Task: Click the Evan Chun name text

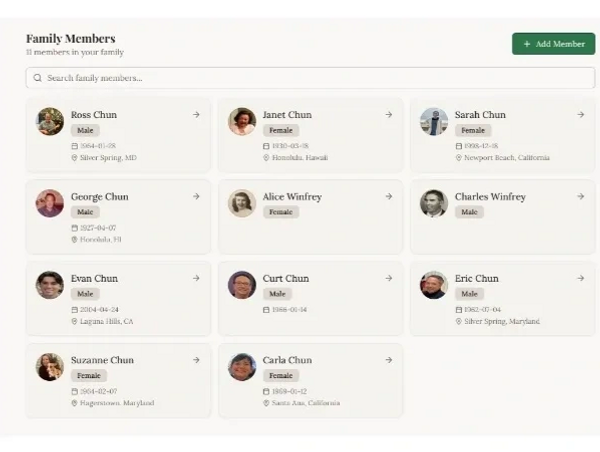Action: 94,279
